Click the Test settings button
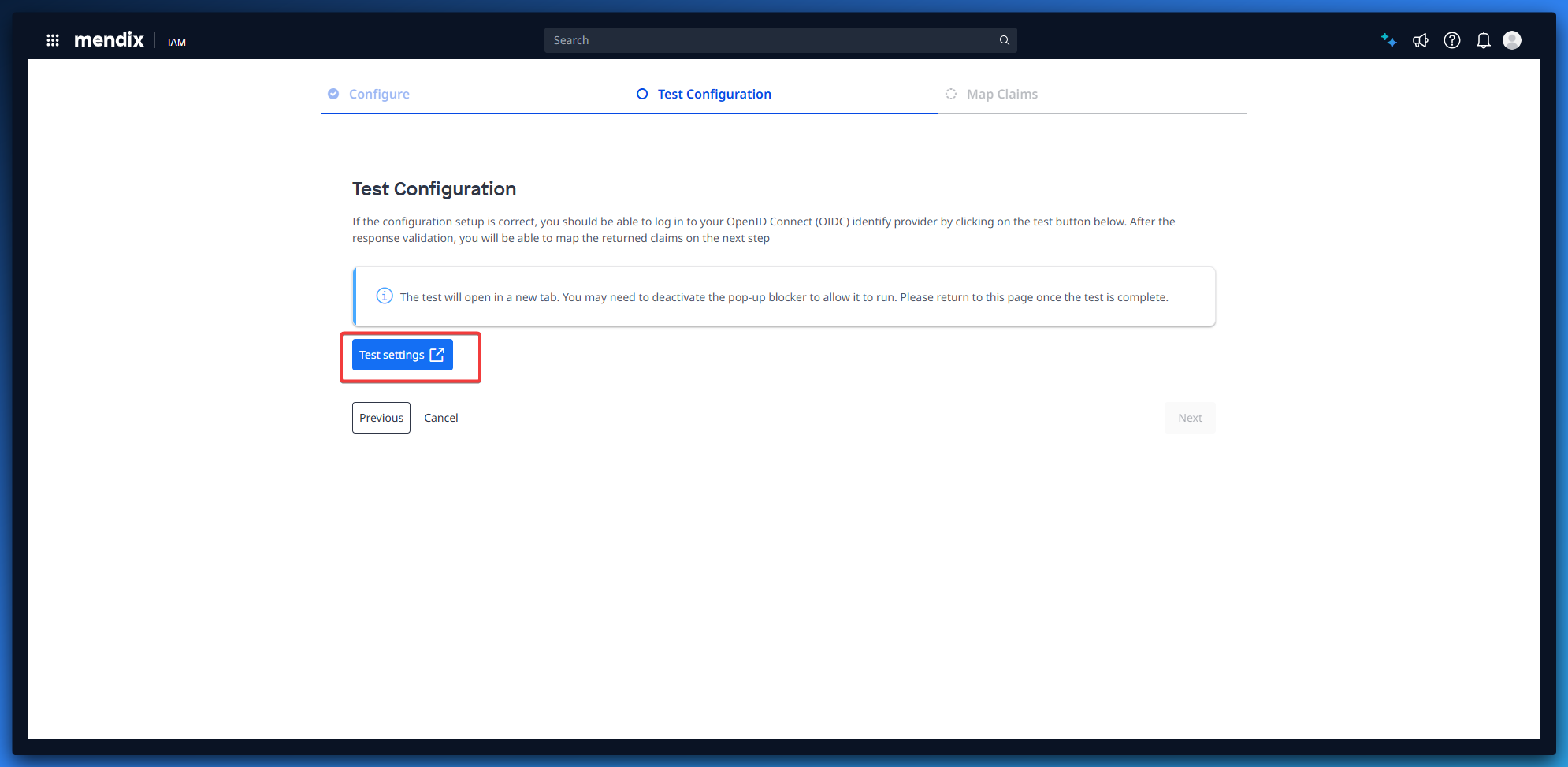The height and width of the screenshot is (767, 1568). point(402,355)
